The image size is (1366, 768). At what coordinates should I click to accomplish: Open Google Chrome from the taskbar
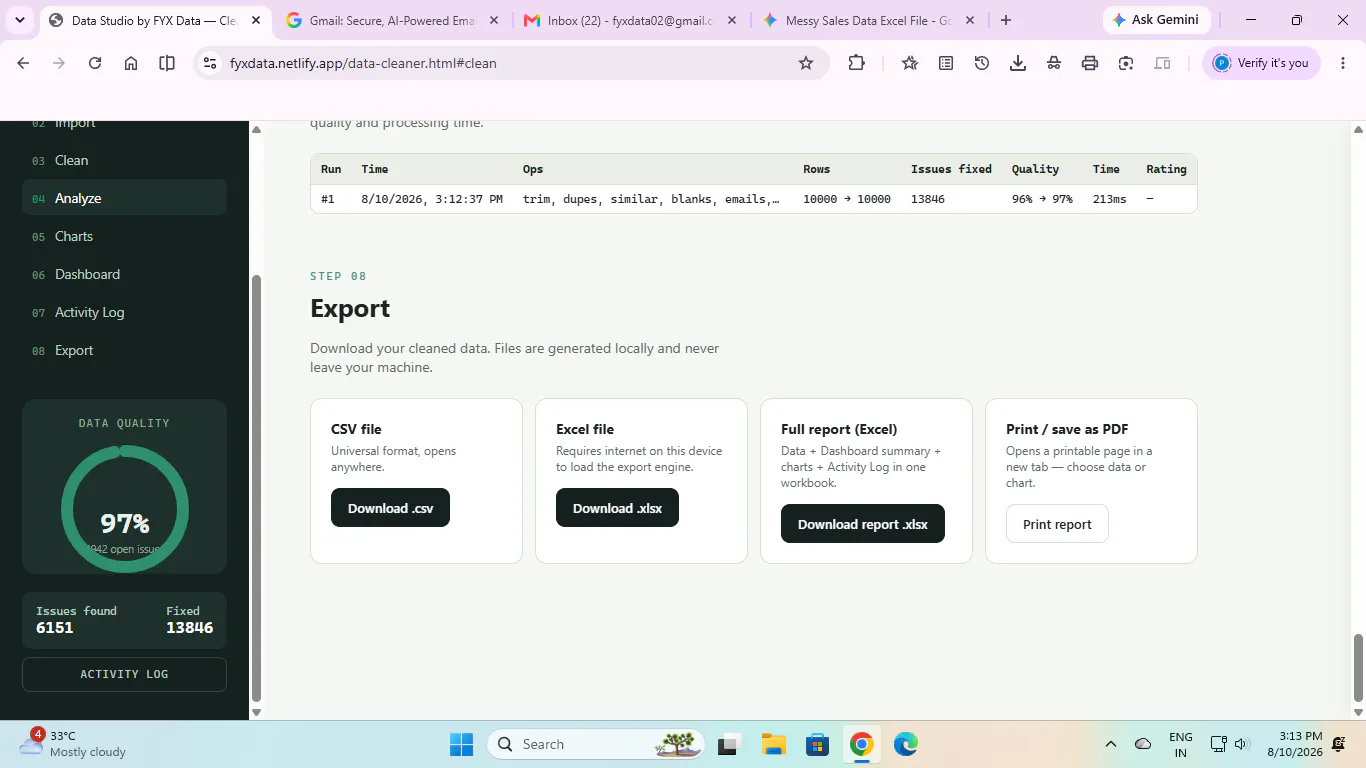coord(861,744)
